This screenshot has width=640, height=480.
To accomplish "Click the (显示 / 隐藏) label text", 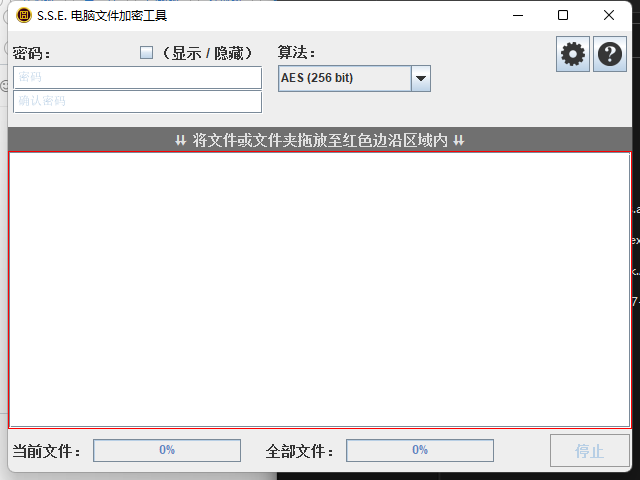I will (207, 53).
